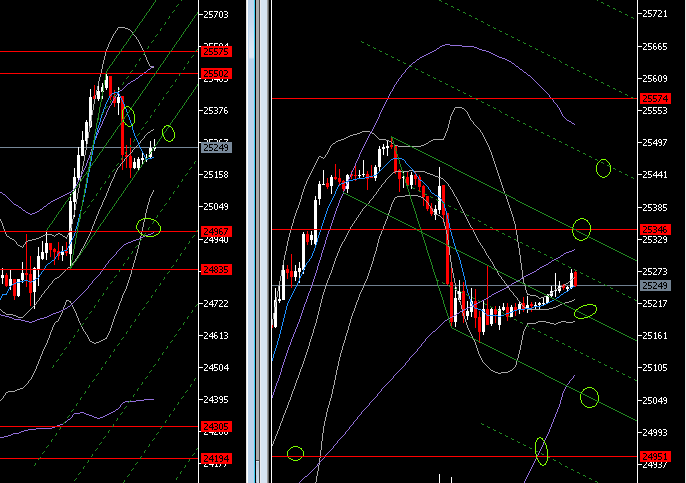Select green ellipse at left end of 24951 line

[x=295, y=453]
